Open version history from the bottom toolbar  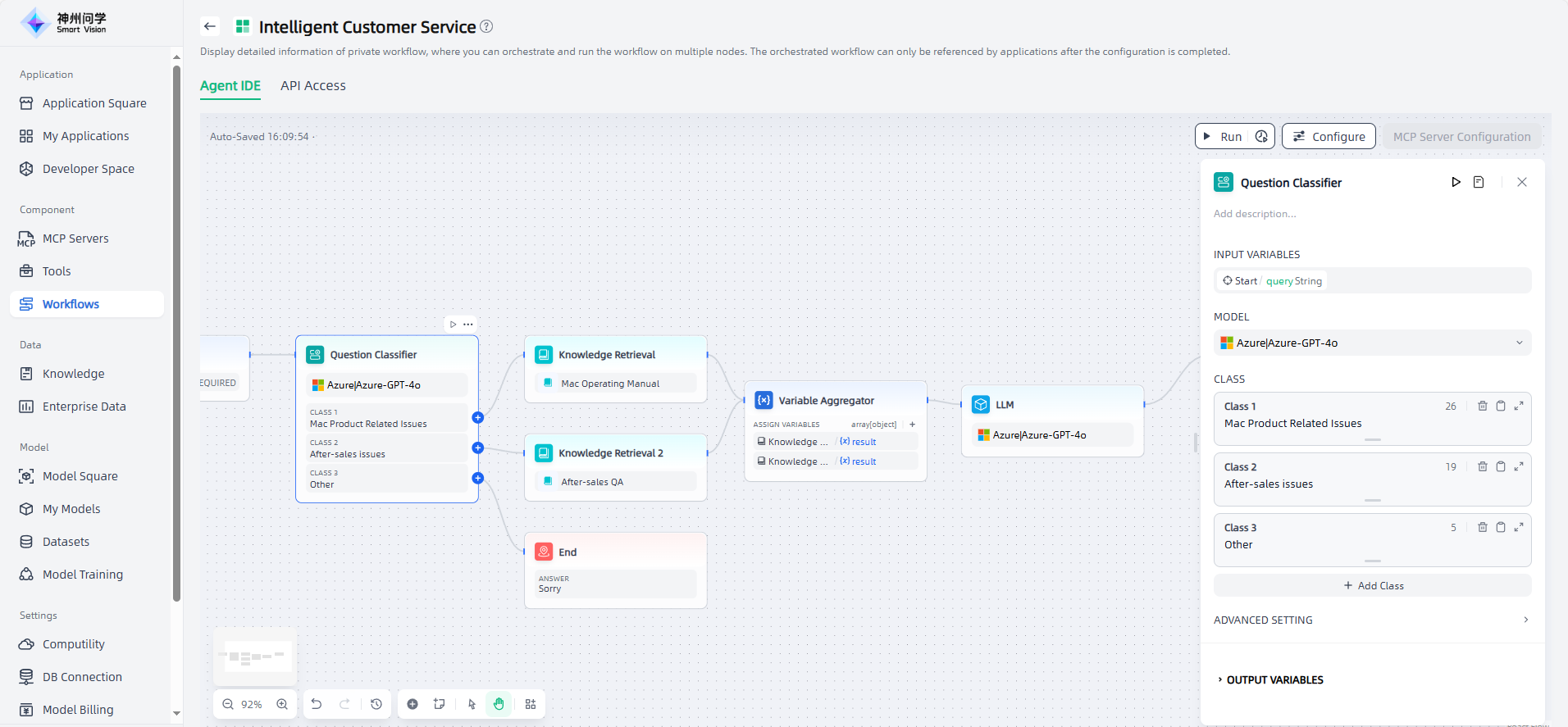tap(376, 704)
